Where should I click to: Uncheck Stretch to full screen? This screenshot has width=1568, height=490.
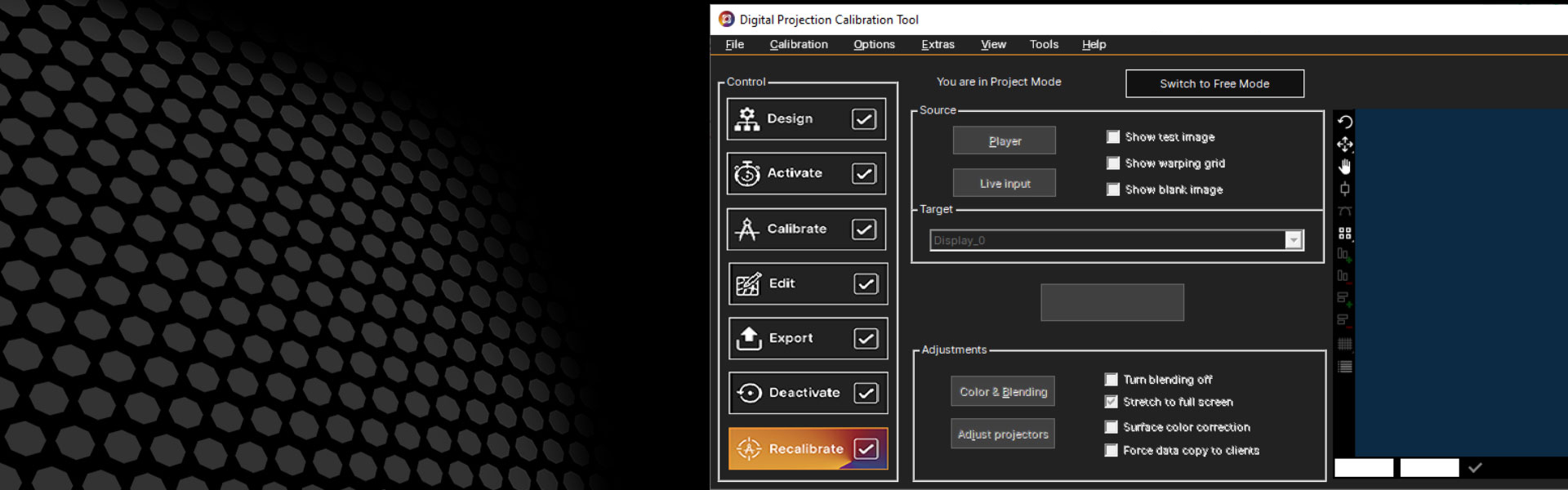(1111, 402)
